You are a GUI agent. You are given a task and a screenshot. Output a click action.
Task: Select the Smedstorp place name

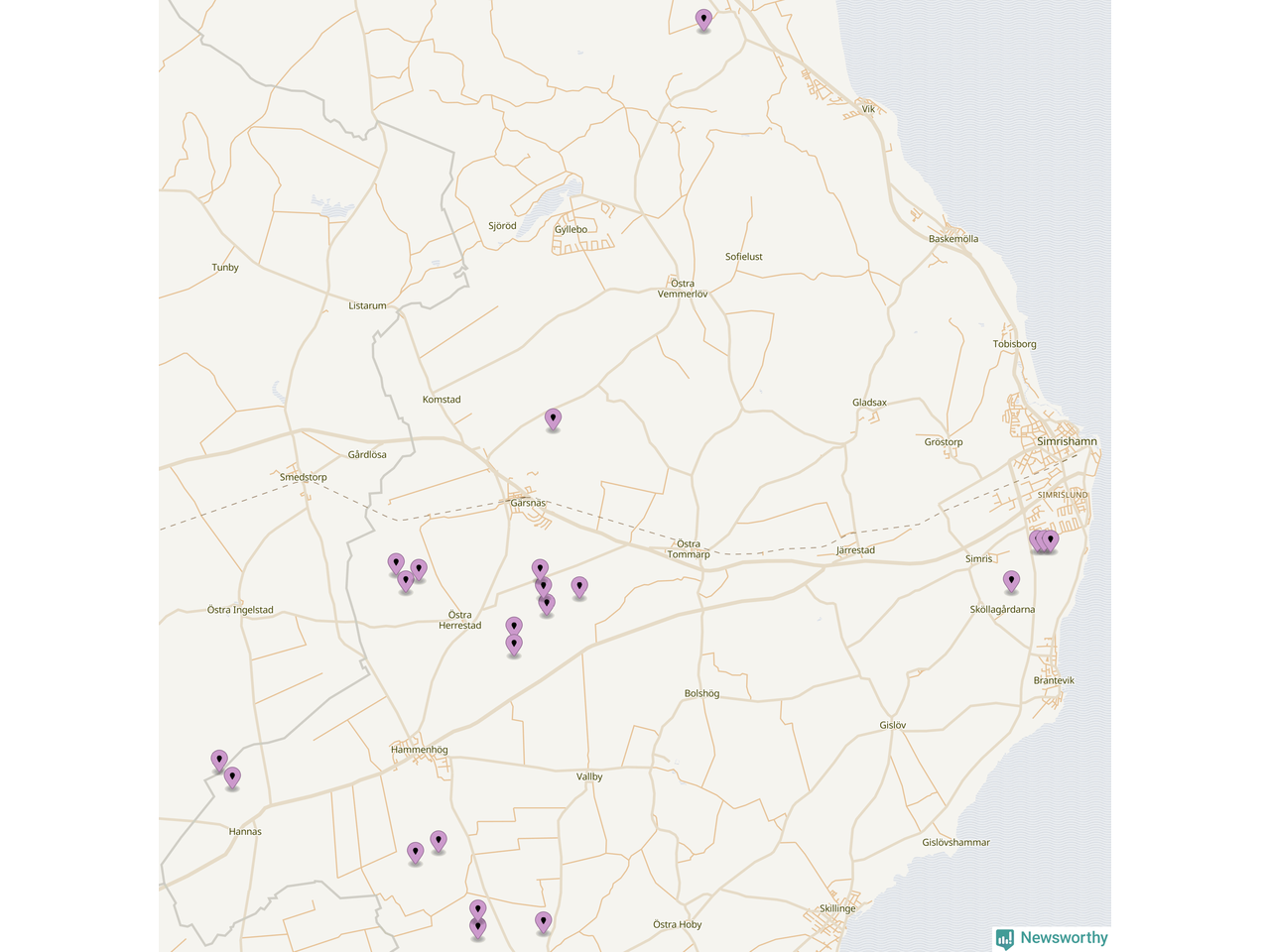304,477
